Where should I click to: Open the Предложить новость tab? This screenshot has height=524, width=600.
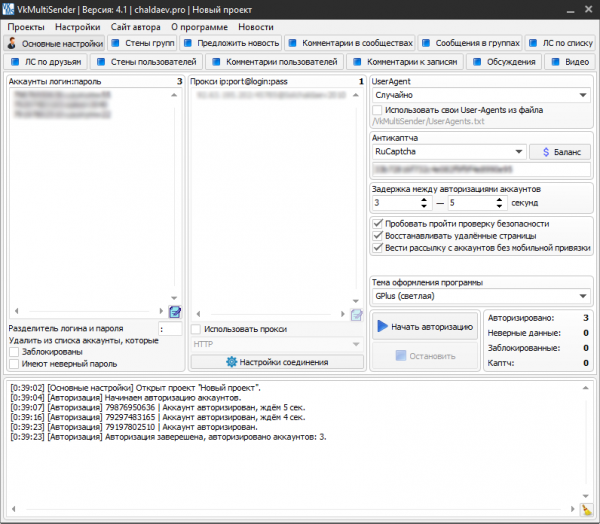pyautogui.click(x=231, y=43)
